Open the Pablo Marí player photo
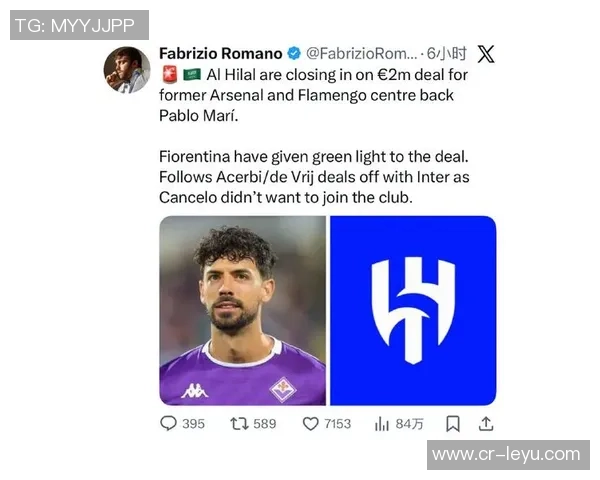Image resolution: width=600 pixels, height=480 pixels. 242,310
